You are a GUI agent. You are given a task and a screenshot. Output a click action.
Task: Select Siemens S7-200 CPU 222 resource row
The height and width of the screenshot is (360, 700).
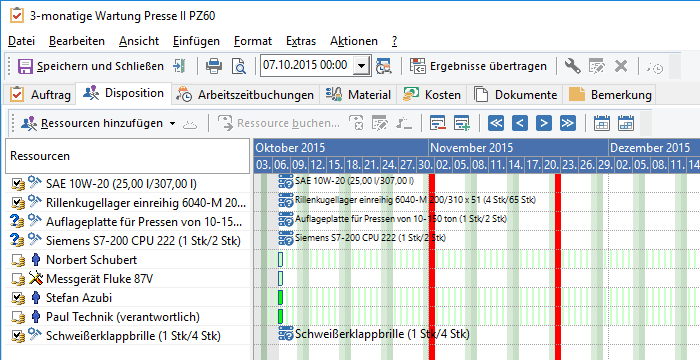tap(127, 241)
